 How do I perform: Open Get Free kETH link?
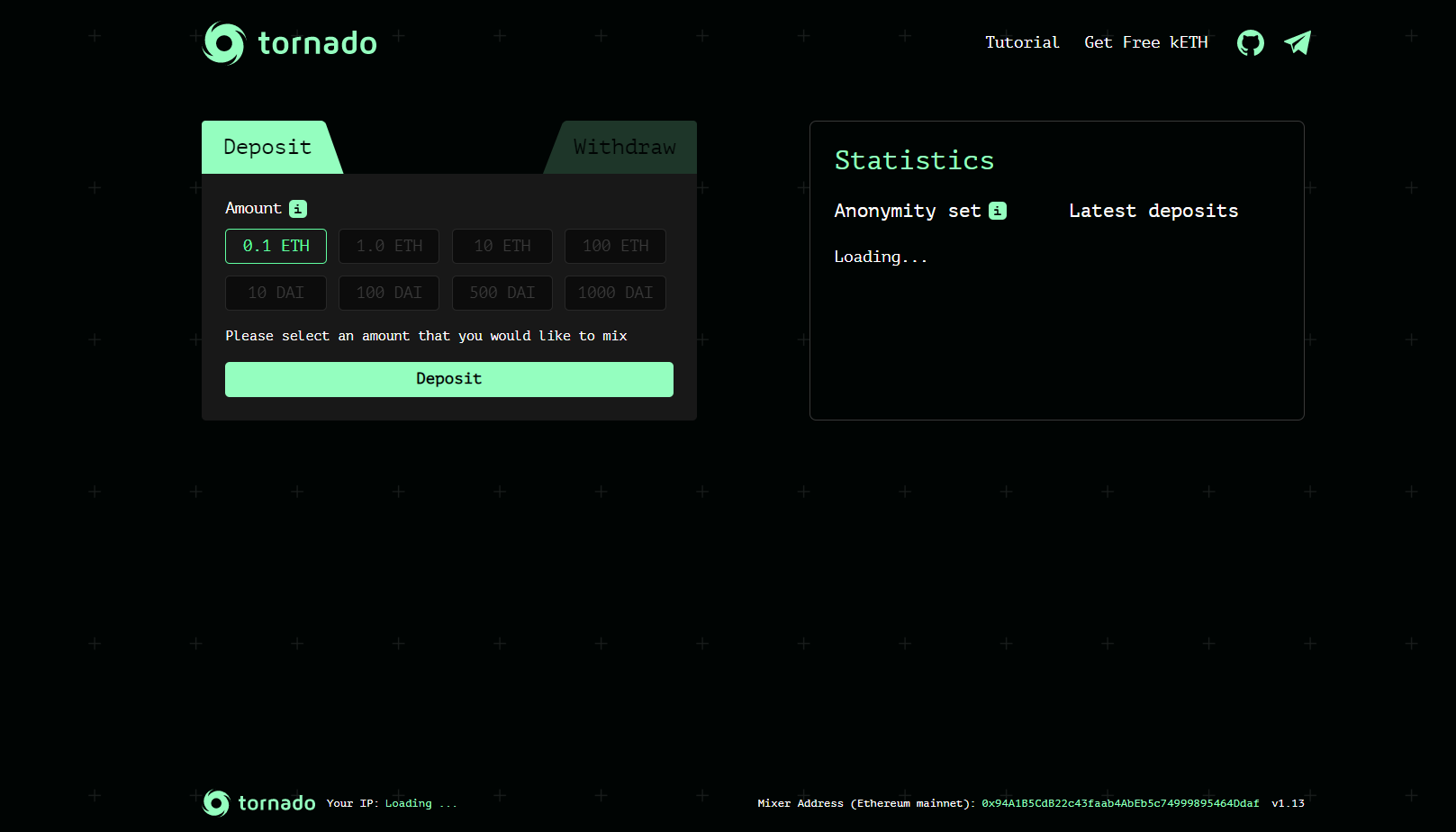tap(1146, 42)
